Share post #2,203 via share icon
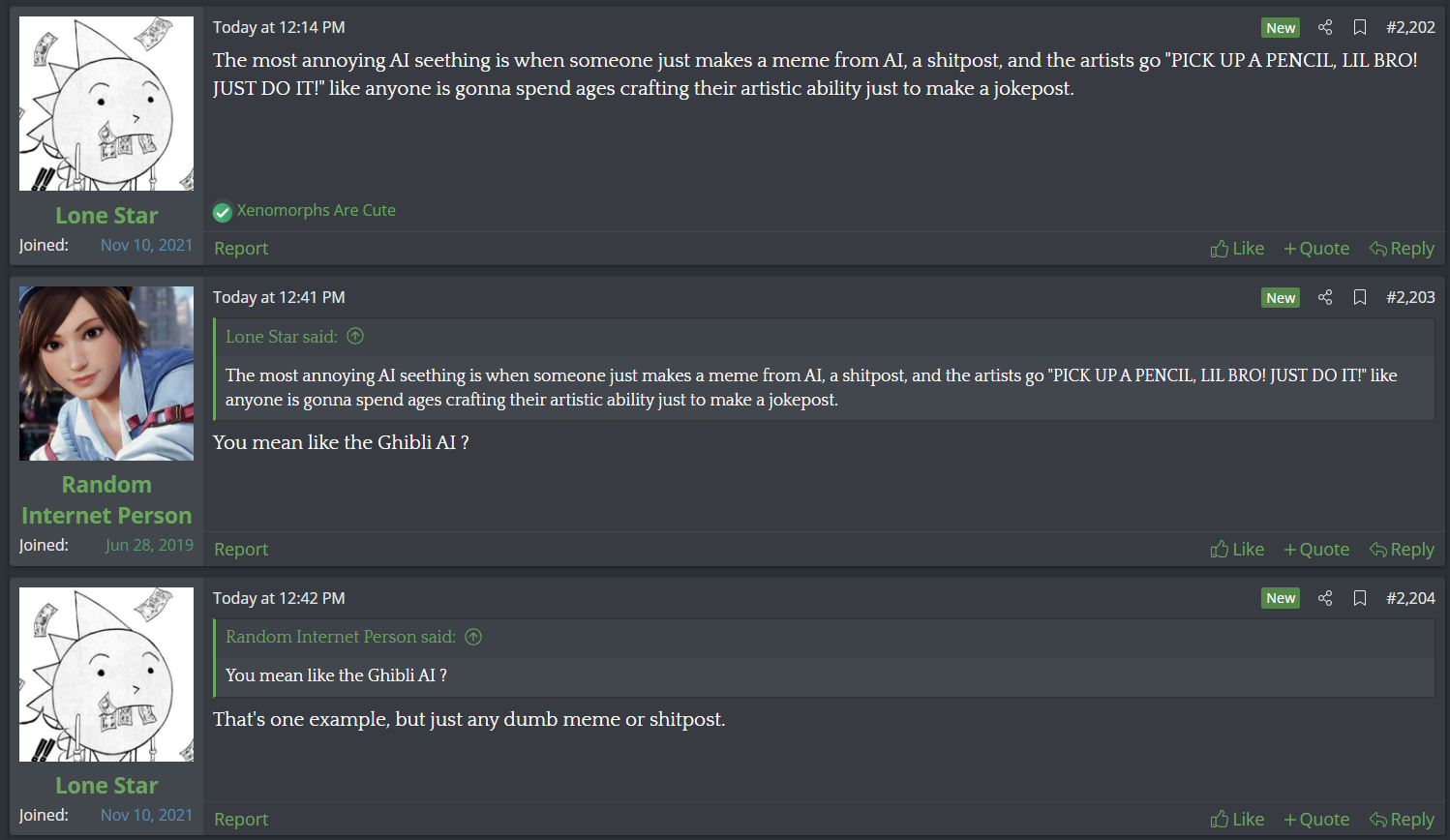 point(1325,297)
